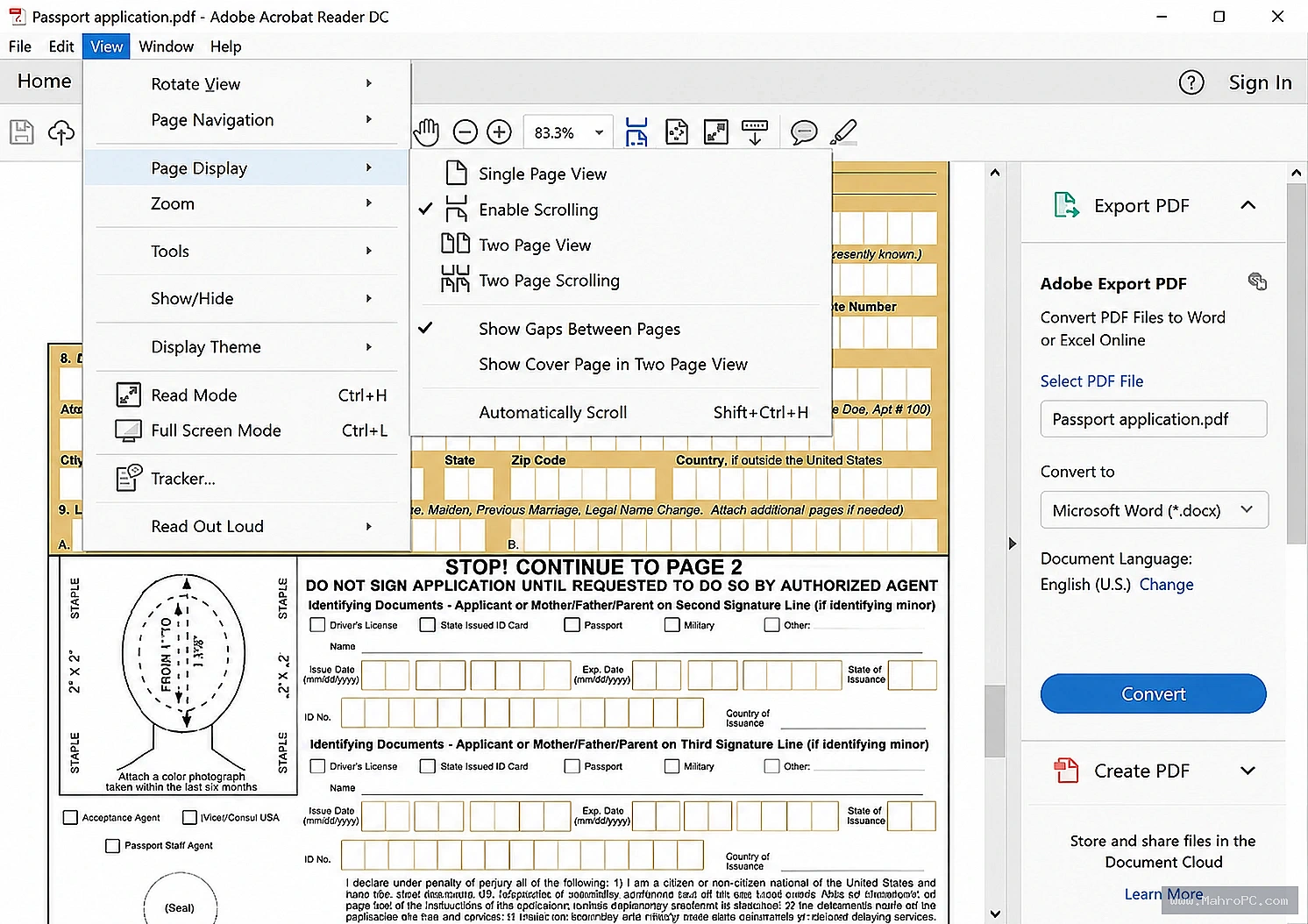Open the Help menu

(x=225, y=46)
